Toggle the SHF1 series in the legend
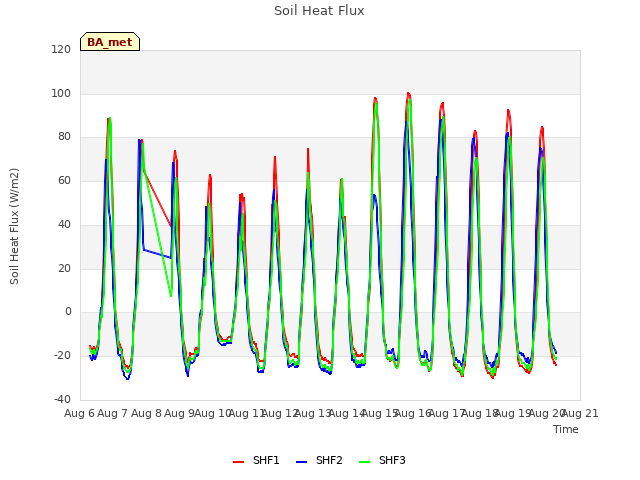The width and height of the screenshot is (640, 480). click(256, 460)
